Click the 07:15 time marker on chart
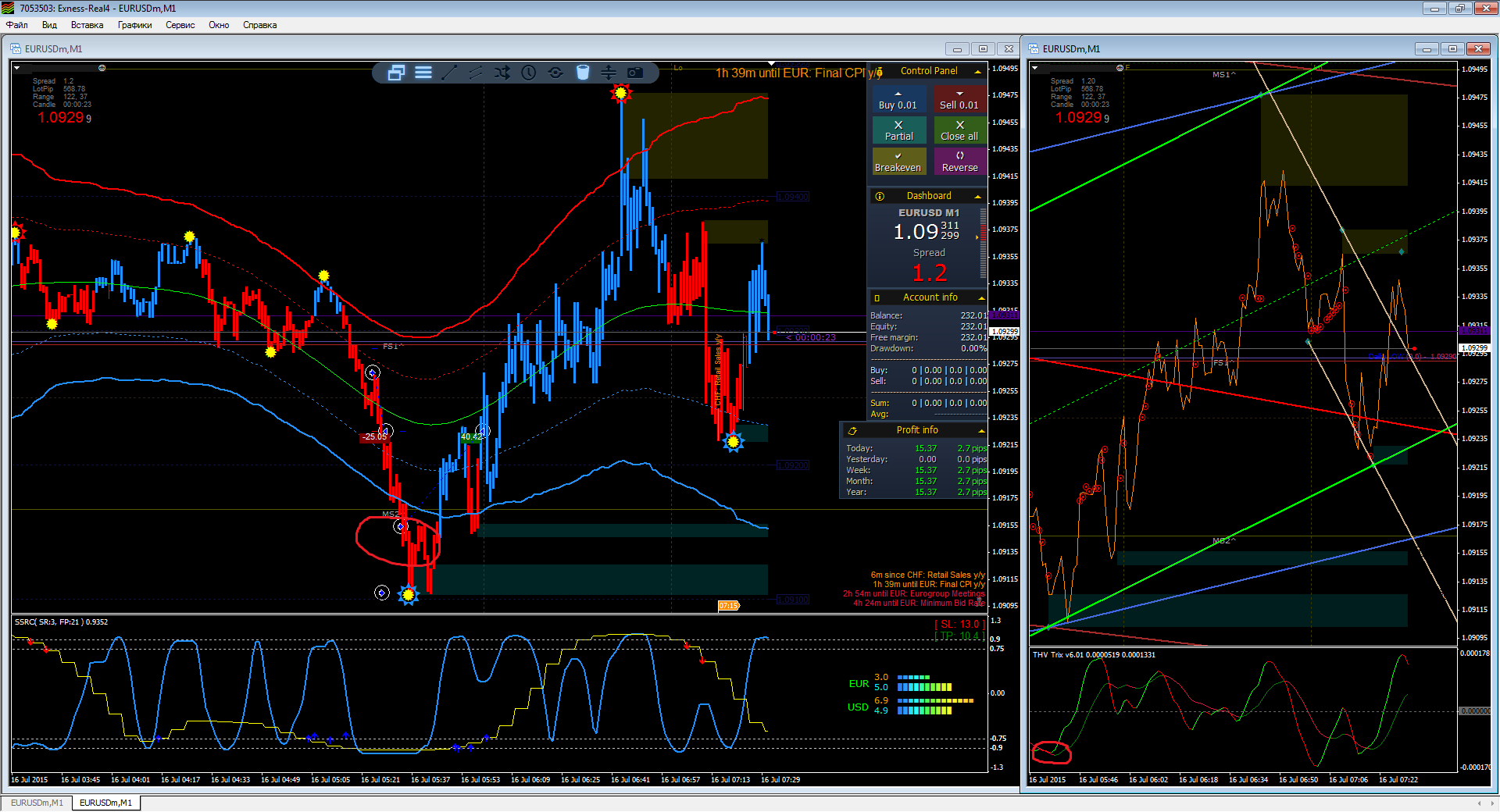Screen dimensions: 1500x812 (x=728, y=606)
